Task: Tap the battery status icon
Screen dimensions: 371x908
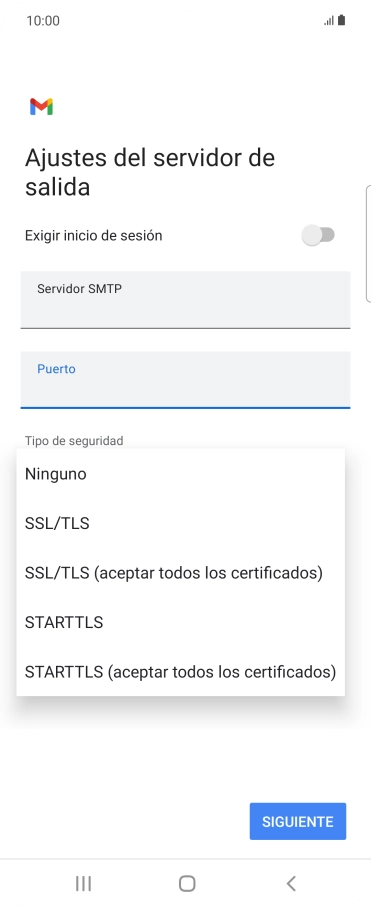Action: point(341,21)
